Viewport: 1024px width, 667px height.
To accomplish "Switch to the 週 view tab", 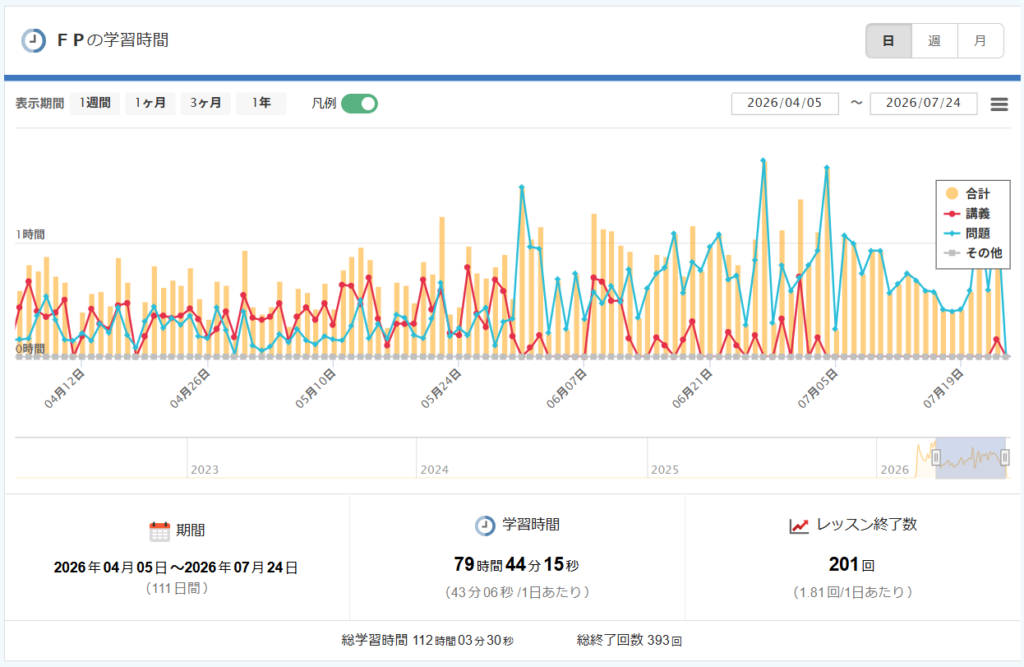I will point(935,41).
